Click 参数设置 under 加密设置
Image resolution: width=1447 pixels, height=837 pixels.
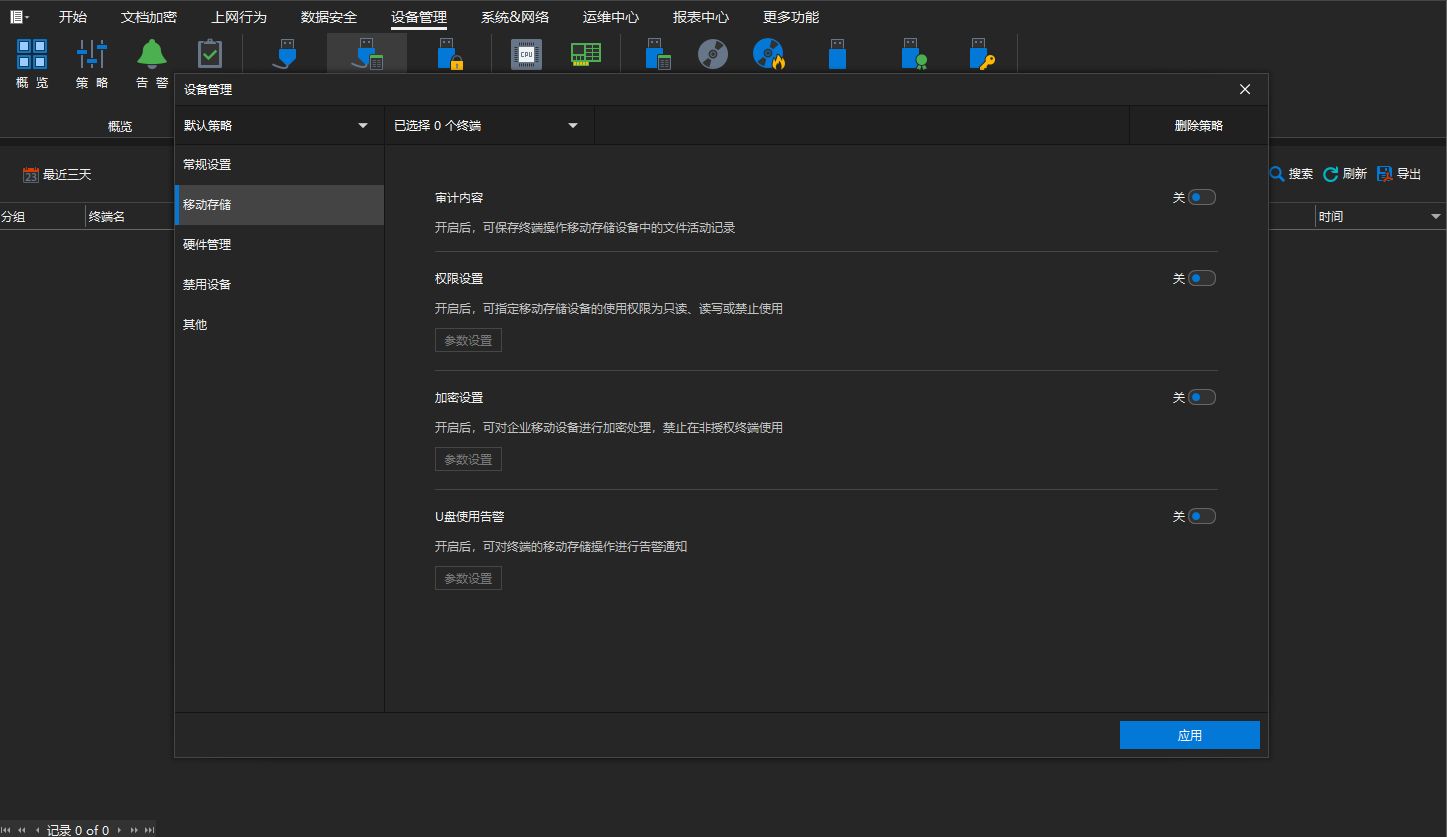[468, 459]
